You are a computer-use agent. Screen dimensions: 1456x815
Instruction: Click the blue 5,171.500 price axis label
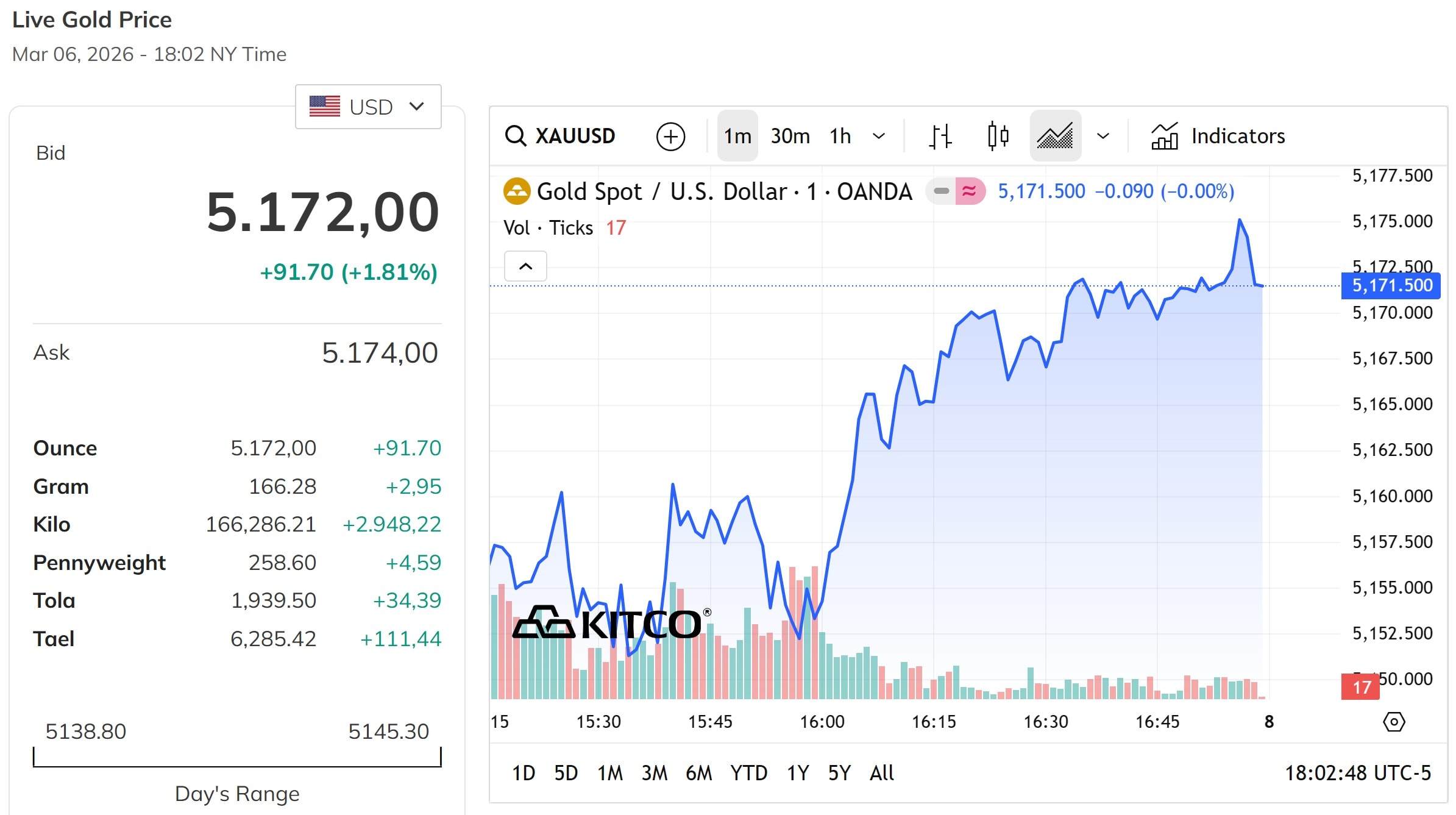click(x=1390, y=285)
